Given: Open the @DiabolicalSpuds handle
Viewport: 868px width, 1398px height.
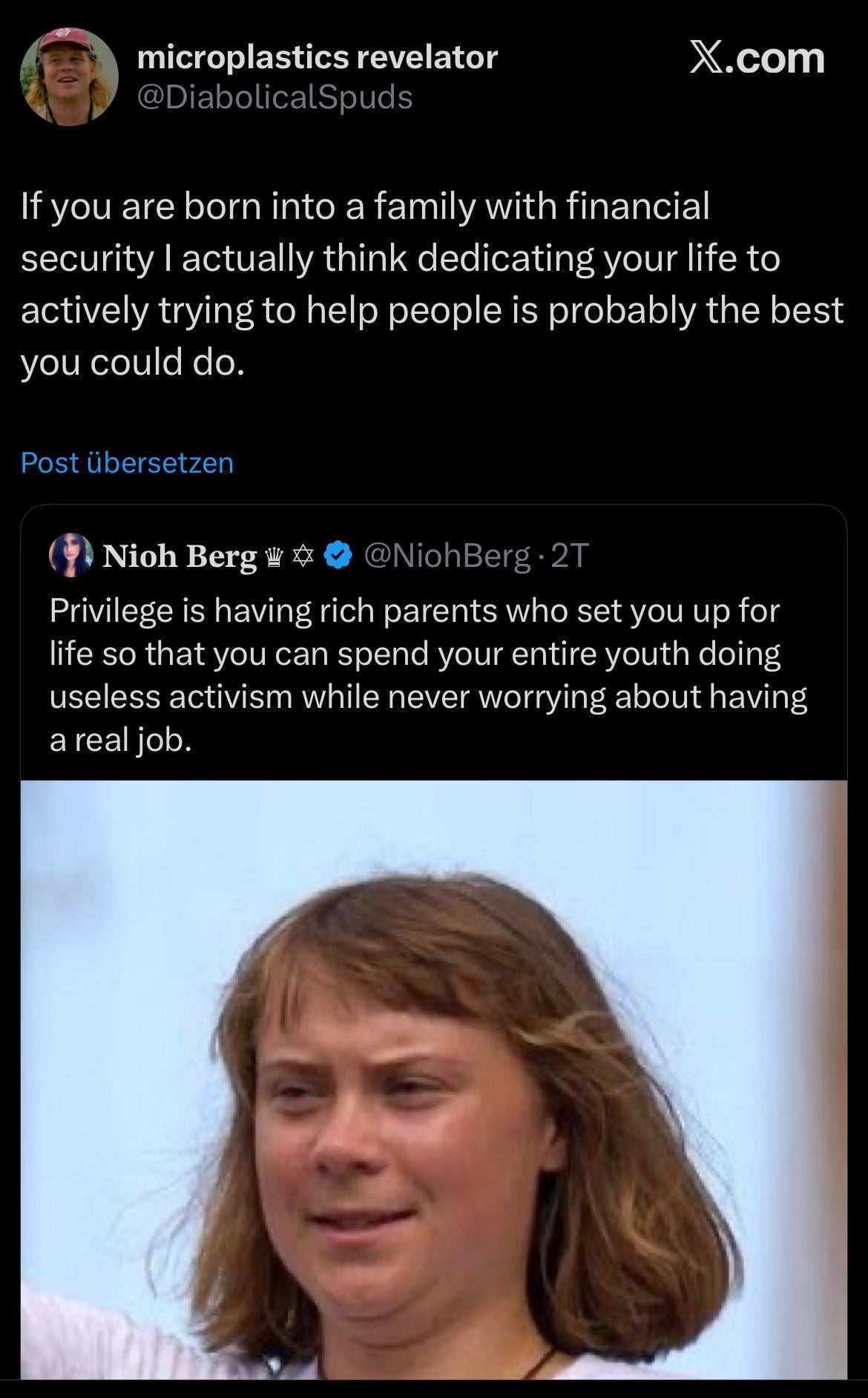Looking at the screenshot, I should tap(274, 97).
